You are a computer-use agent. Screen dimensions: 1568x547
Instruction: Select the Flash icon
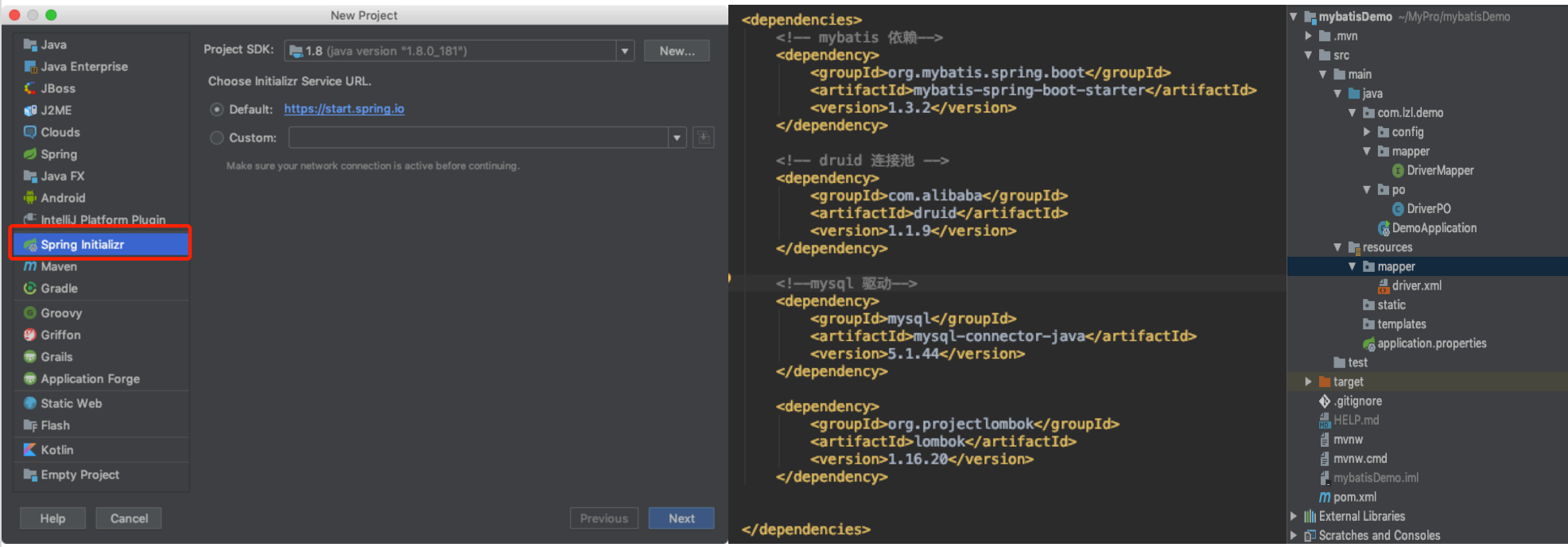pyautogui.click(x=30, y=425)
